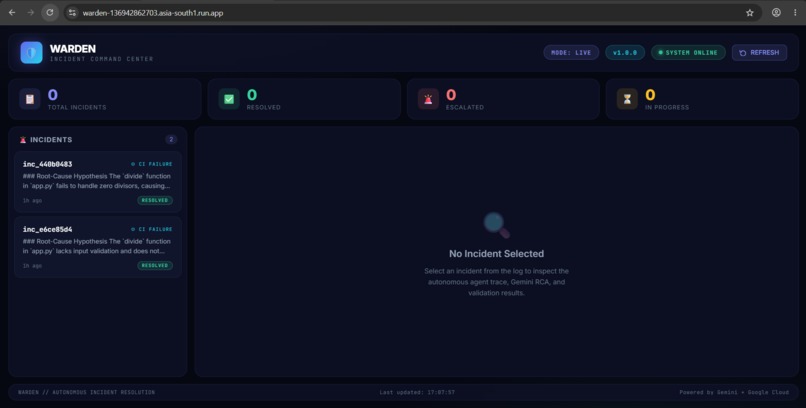Viewport: 806px width, 408px height.
Task: Open the browser profile icon
Action: tap(776, 13)
